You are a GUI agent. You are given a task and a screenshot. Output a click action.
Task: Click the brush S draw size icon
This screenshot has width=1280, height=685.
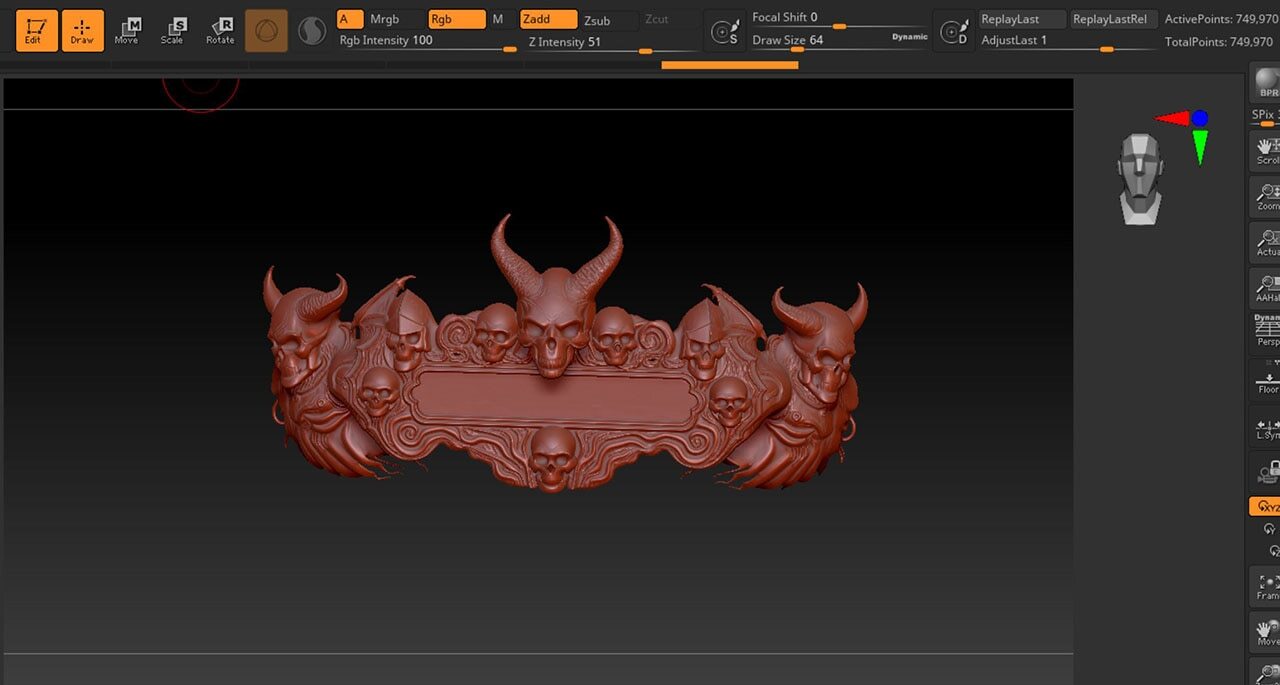pos(725,32)
